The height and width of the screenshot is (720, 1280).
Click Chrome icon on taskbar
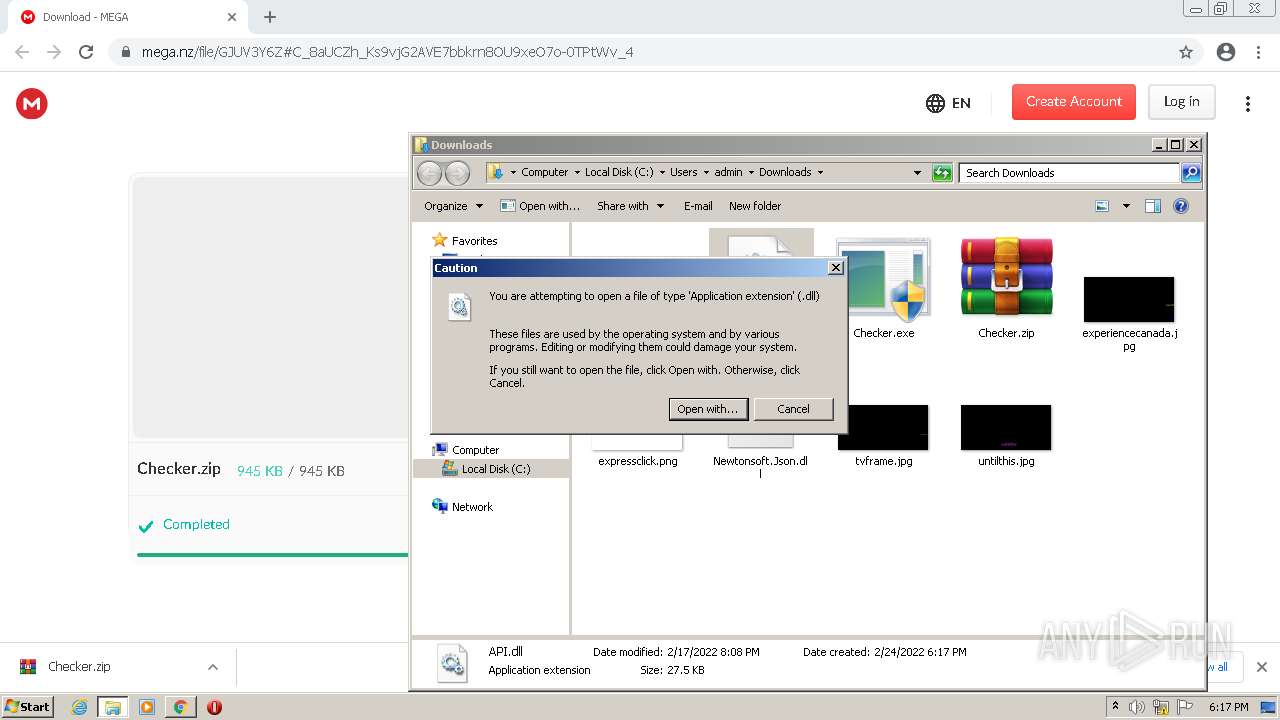pos(181,707)
